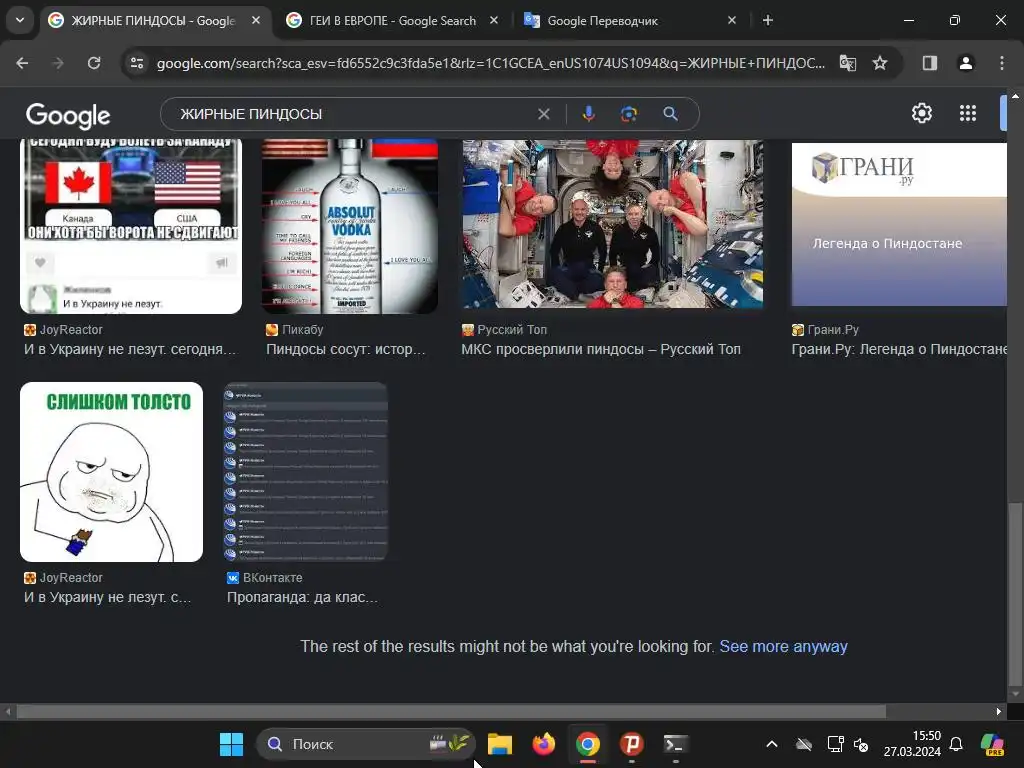
Task: Open Пропаганда: да клас… result link
Action: [302, 598]
